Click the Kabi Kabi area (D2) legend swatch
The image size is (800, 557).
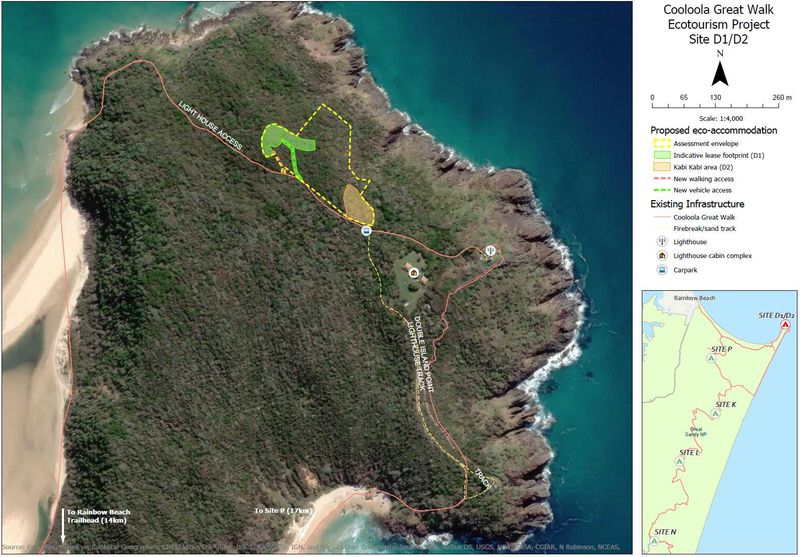point(660,167)
